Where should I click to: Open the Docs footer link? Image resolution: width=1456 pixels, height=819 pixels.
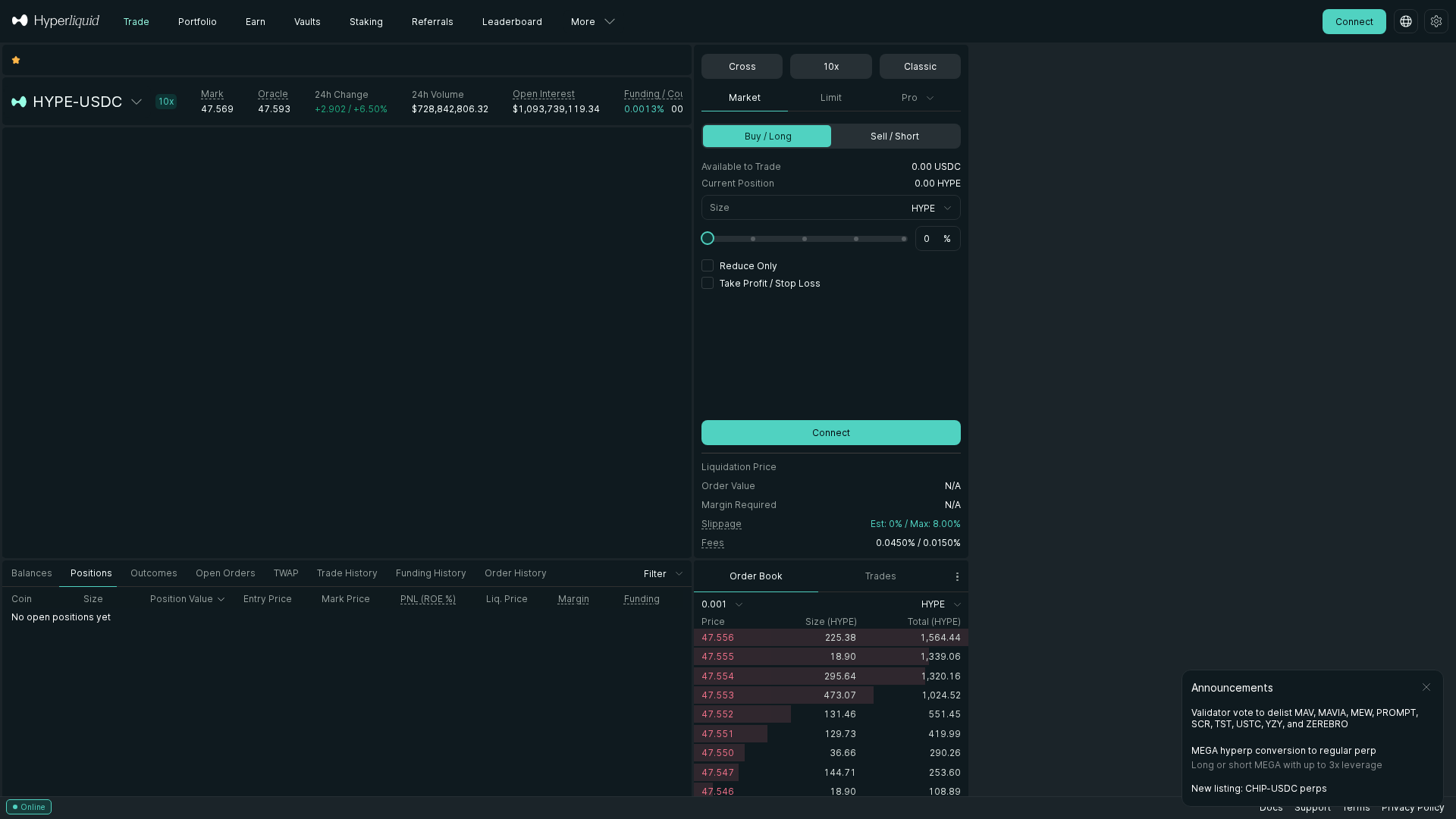pos(1271,808)
